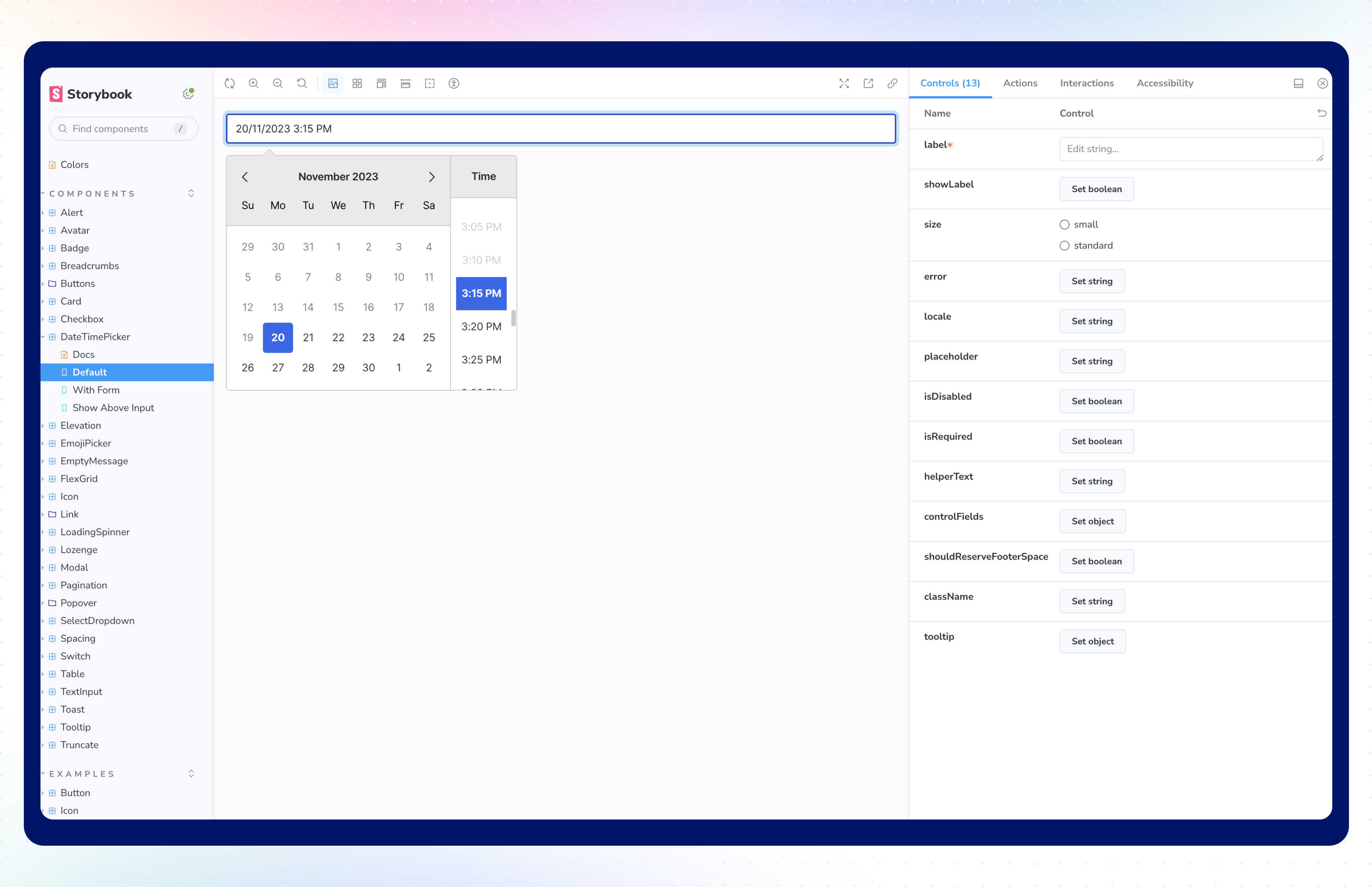Viewport: 1372px width, 887px height.
Task: Go to next month in calendar
Action: pos(432,177)
